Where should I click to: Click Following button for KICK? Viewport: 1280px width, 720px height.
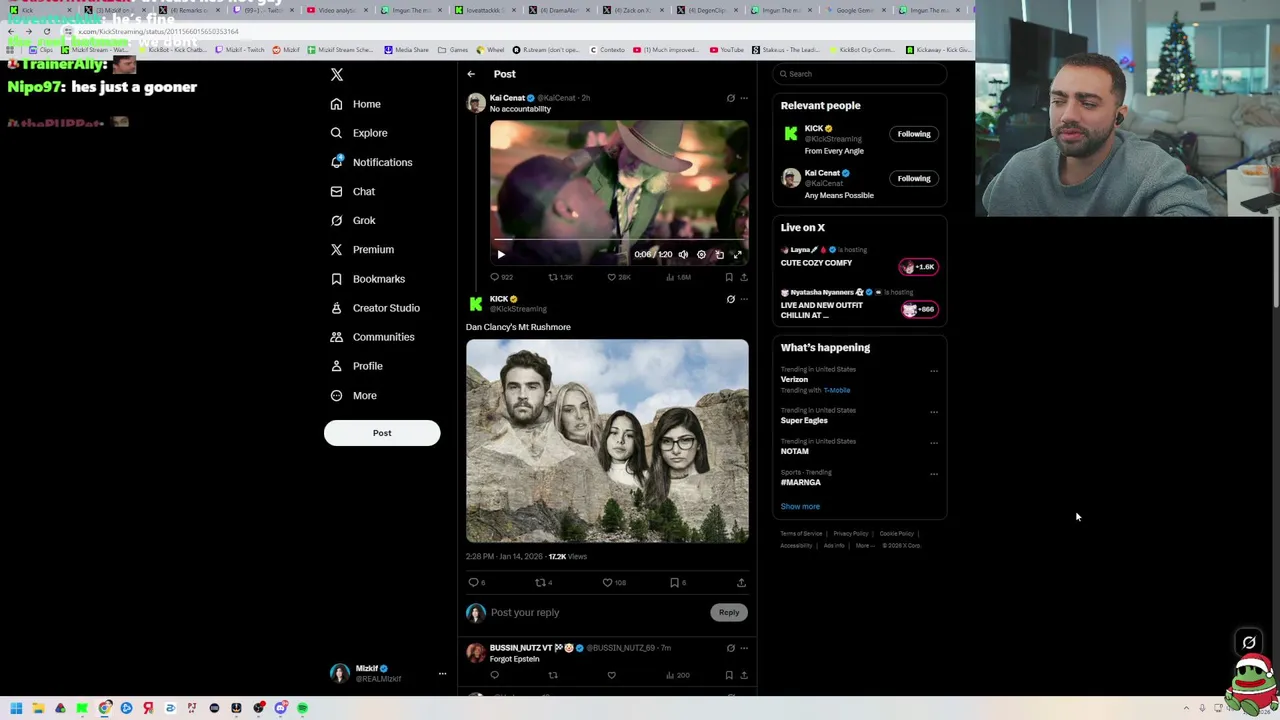click(x=914, y=134)
